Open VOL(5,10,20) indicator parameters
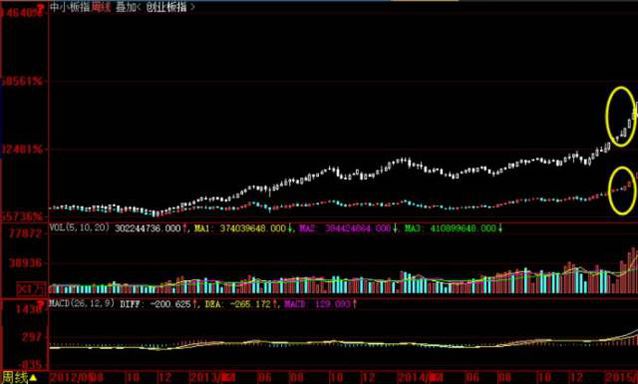The image size is (638, 384). tap(79, 228)
